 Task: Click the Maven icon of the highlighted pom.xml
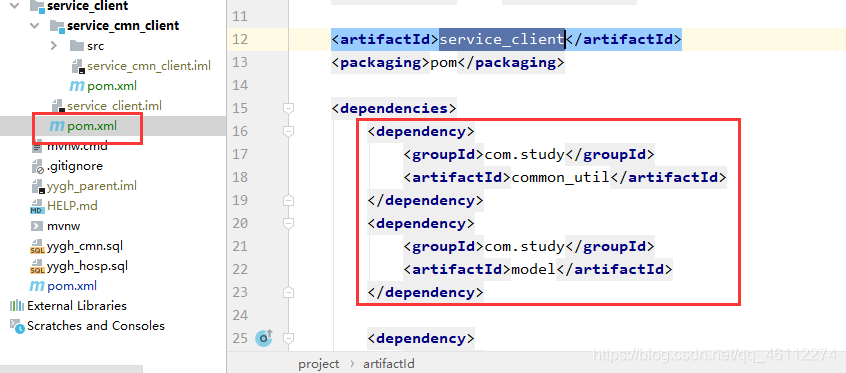pos(57,126)
